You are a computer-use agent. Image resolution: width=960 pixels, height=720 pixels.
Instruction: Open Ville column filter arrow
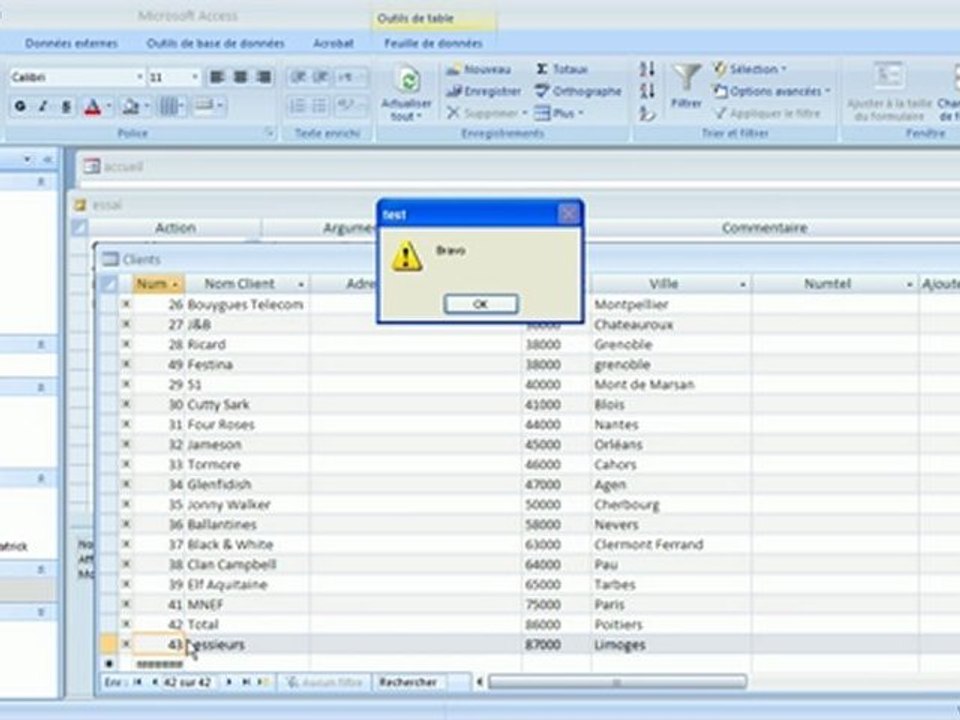point(743,284)
